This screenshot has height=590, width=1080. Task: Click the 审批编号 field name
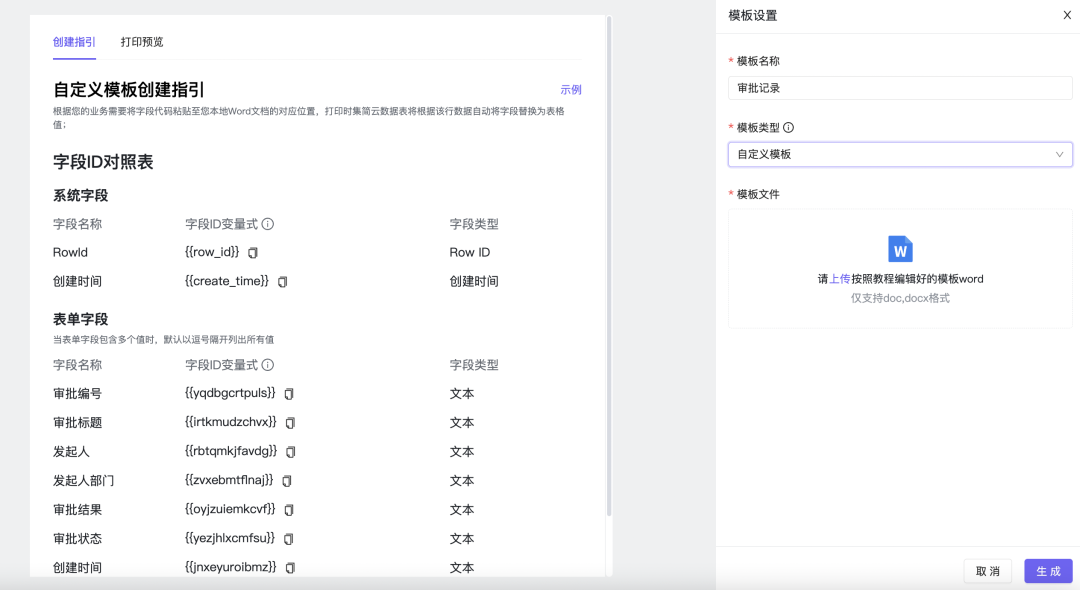coord(77,394)
